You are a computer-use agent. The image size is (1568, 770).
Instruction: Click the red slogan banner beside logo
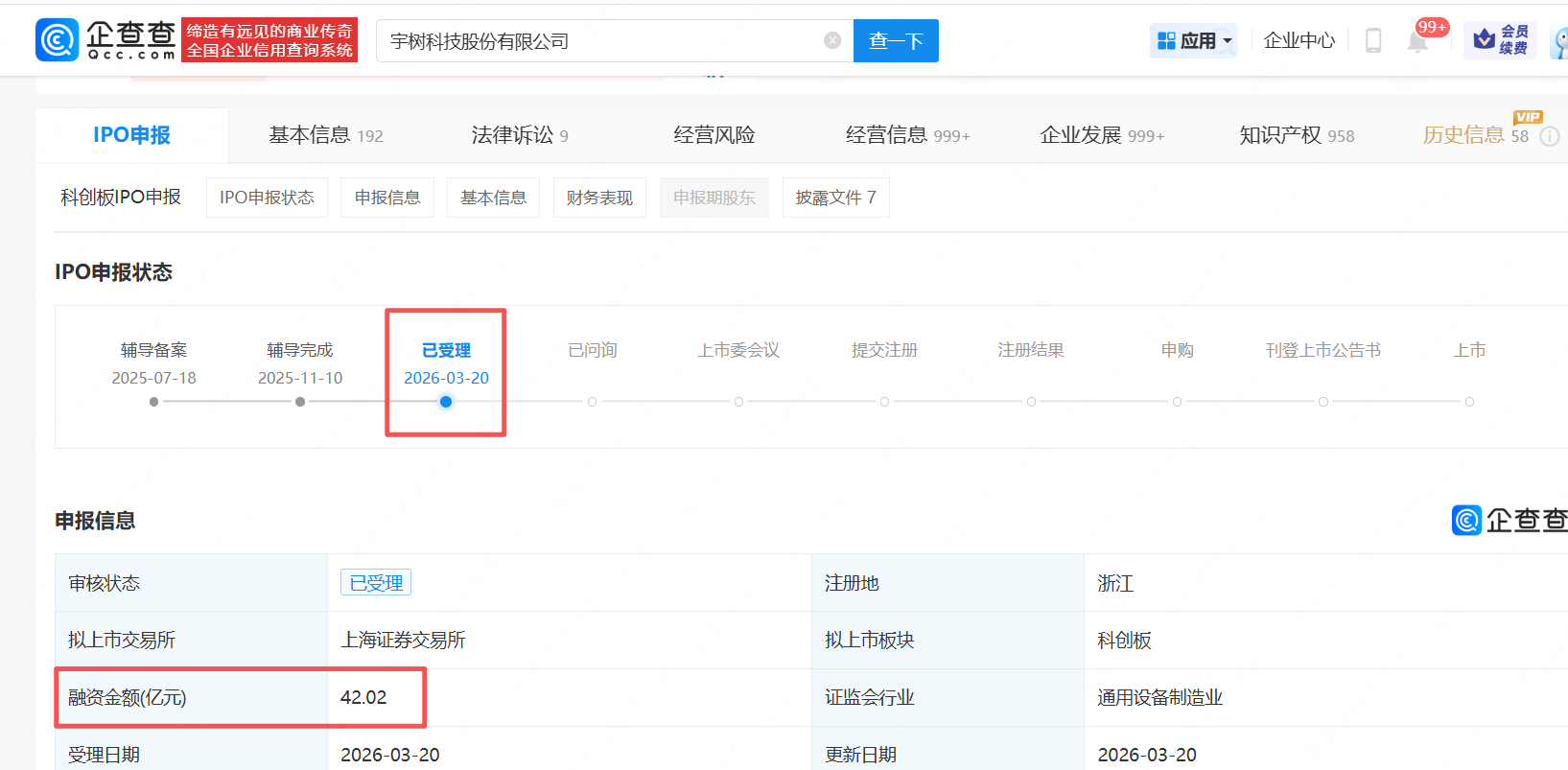(x=269, y=40)
